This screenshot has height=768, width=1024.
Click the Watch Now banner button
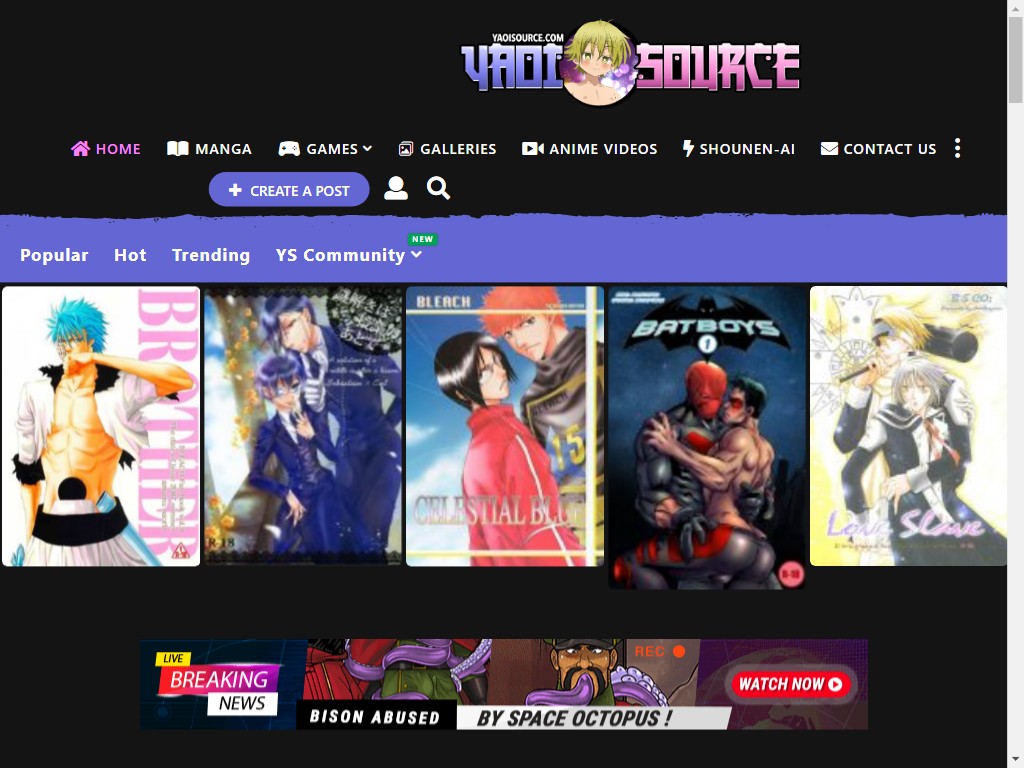[x=791, y=684]
